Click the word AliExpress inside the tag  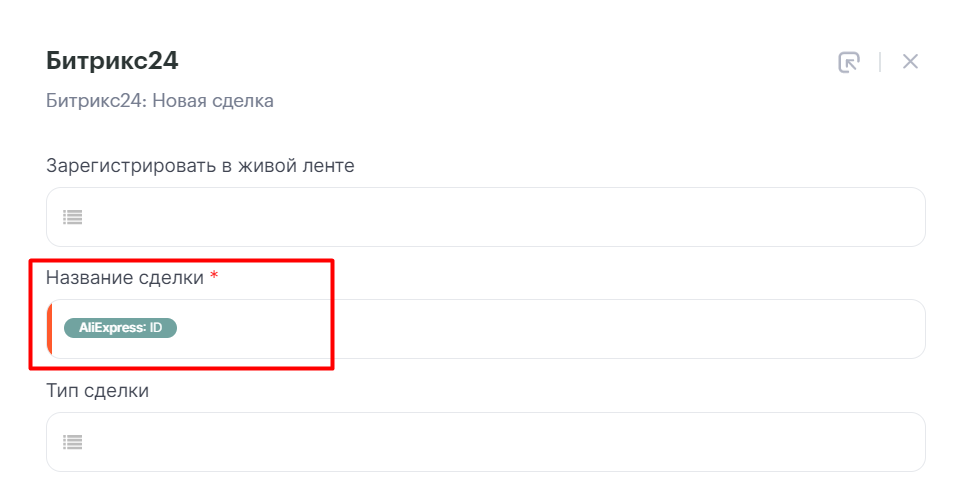[x=112, y=327]
